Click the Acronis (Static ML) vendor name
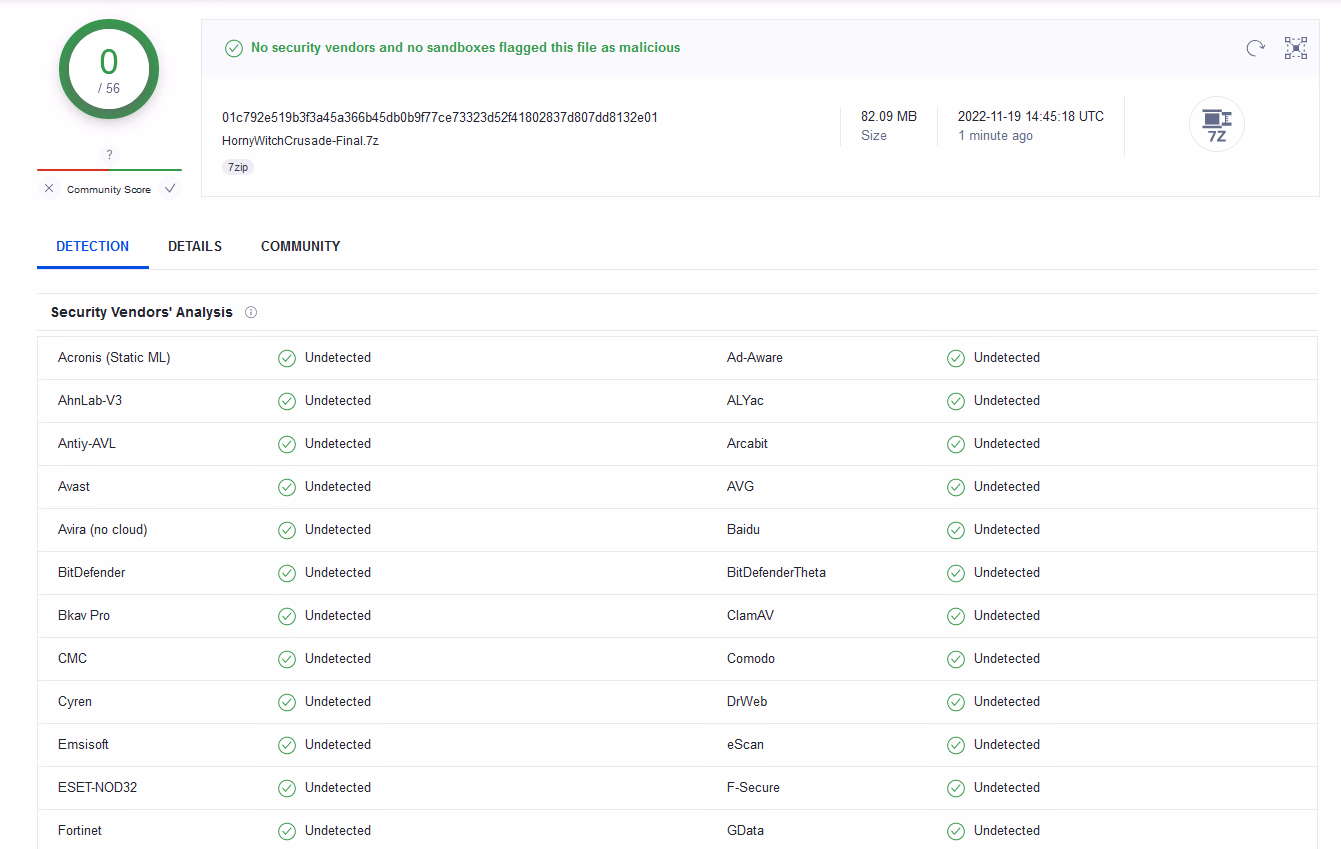This screenshot has width=1341, height=849. coord(114,358)
